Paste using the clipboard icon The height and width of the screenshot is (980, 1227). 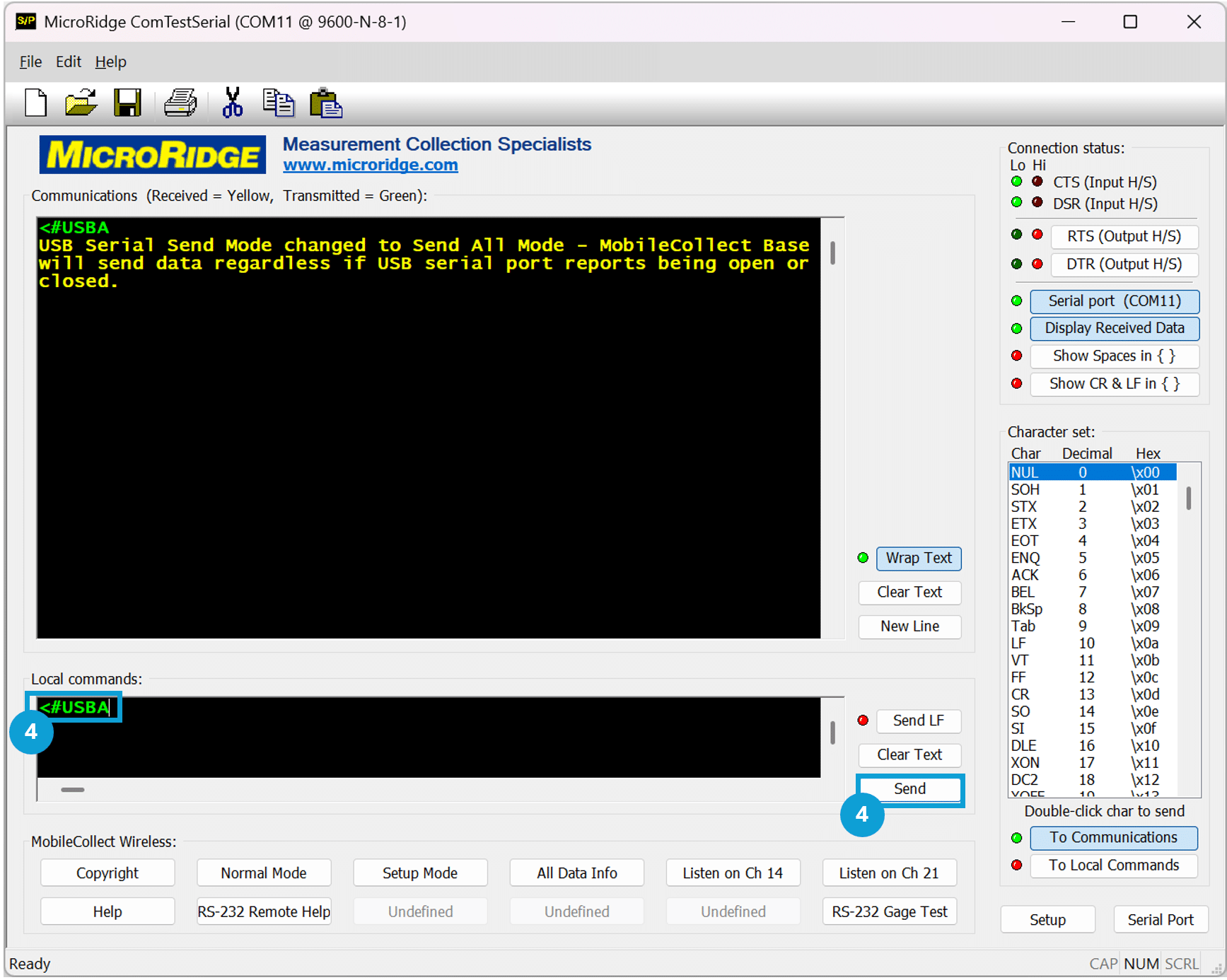click(326, 103)
